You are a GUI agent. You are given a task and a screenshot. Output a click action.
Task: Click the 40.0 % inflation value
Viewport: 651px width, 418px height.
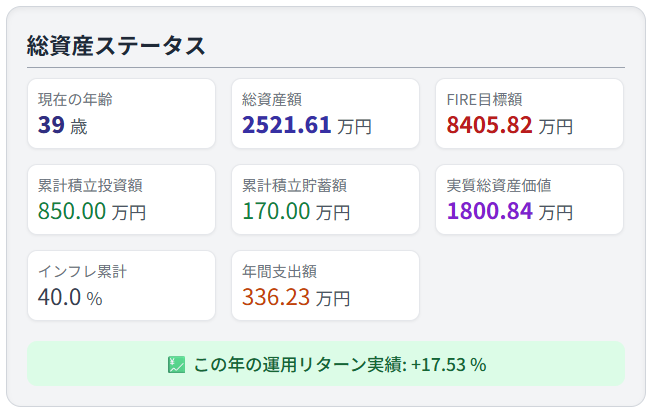click(70, 297)
